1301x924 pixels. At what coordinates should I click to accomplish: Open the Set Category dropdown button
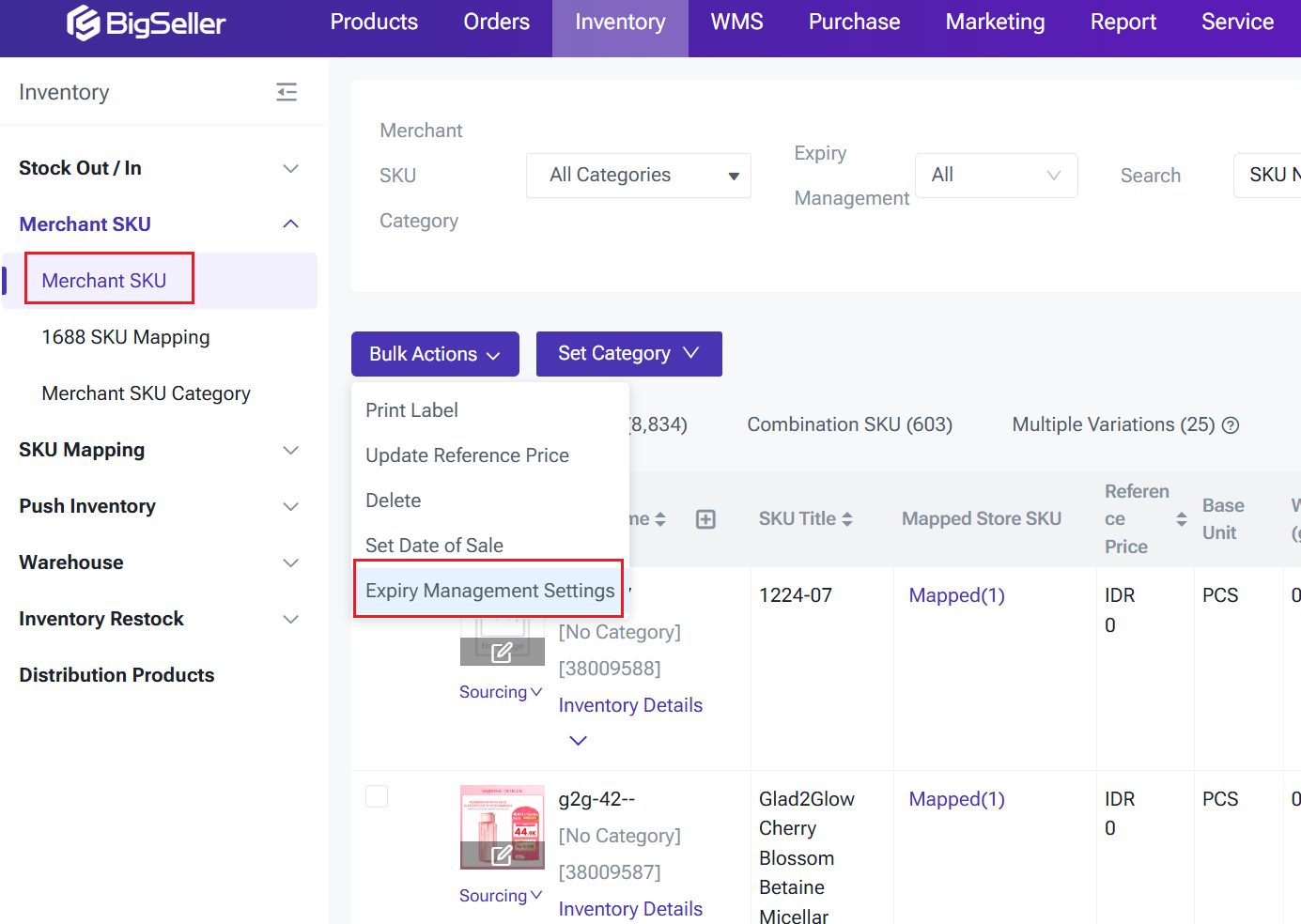click(x=628, y=354)
